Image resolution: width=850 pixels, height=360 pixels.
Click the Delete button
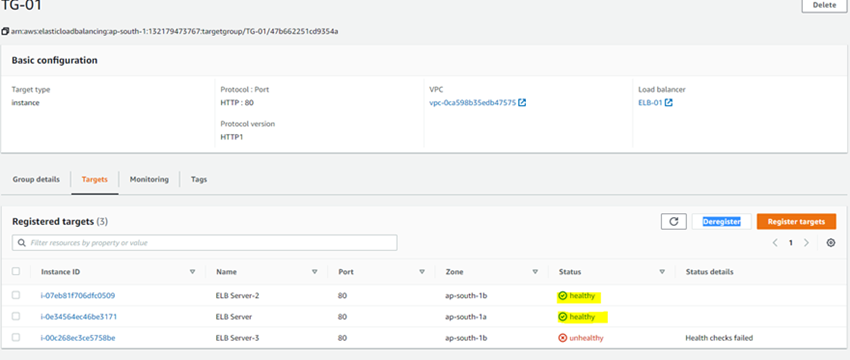pos(824,5)
